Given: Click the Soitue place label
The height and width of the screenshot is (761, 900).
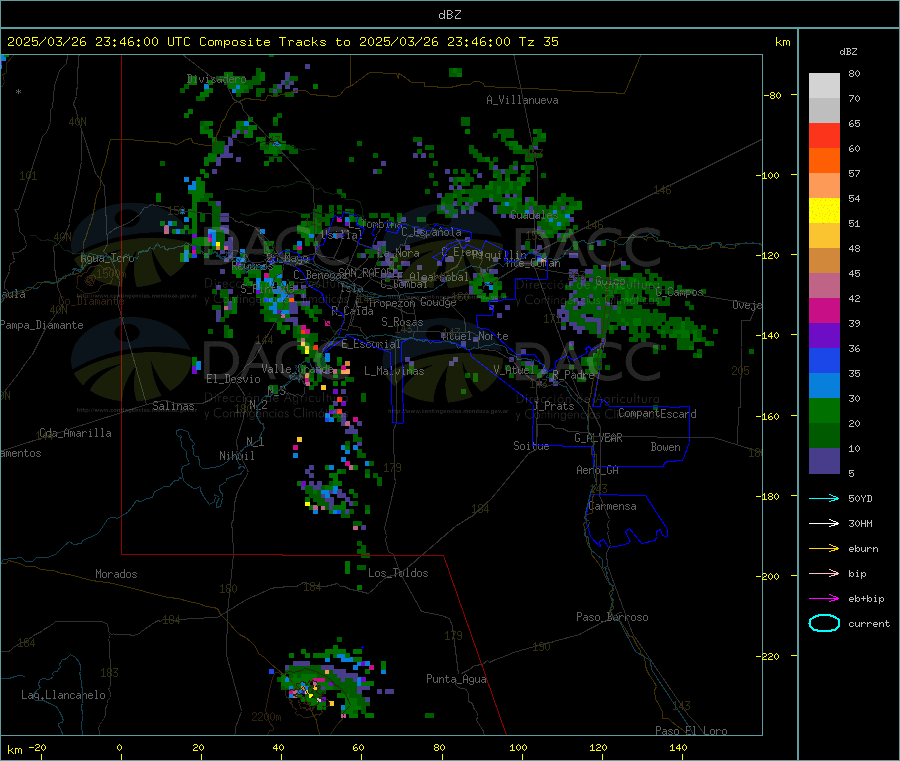Looking at the screenshot, I should point(531,446).
